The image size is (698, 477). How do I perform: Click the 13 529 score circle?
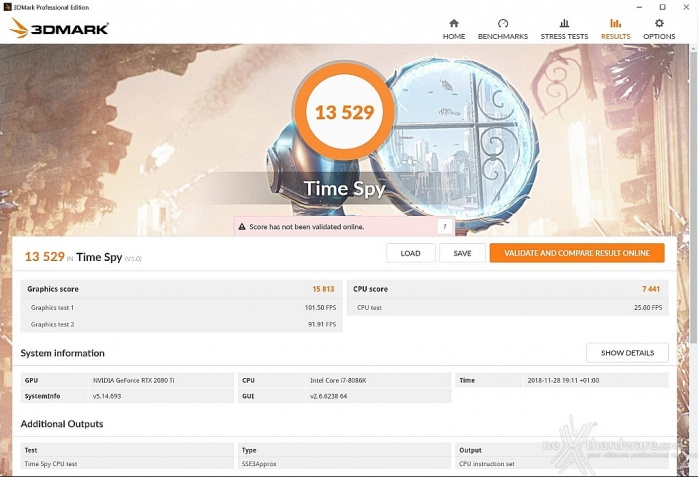click(344, 112)
